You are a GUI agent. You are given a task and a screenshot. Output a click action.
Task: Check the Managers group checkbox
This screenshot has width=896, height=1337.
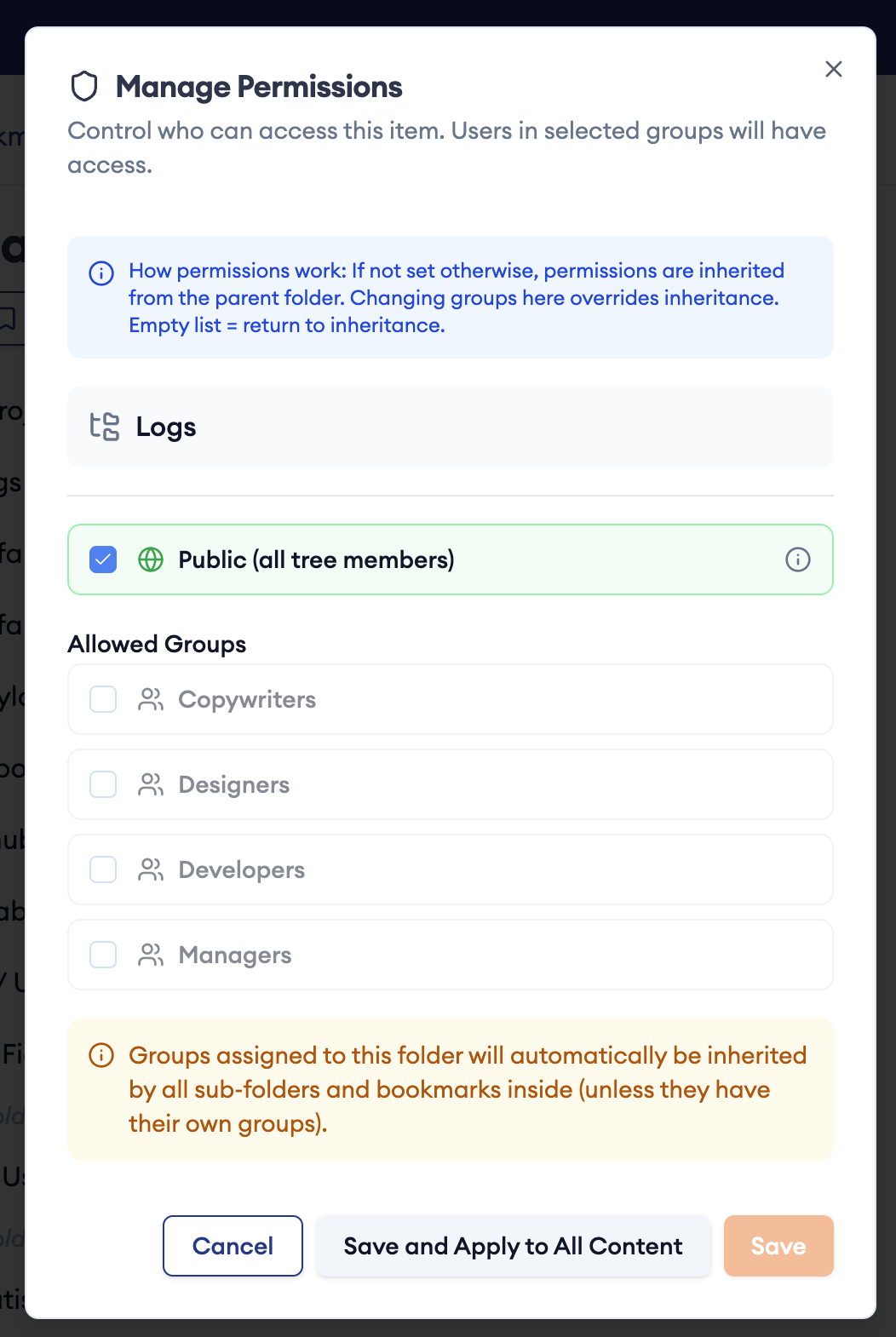(x=102, y=955)
